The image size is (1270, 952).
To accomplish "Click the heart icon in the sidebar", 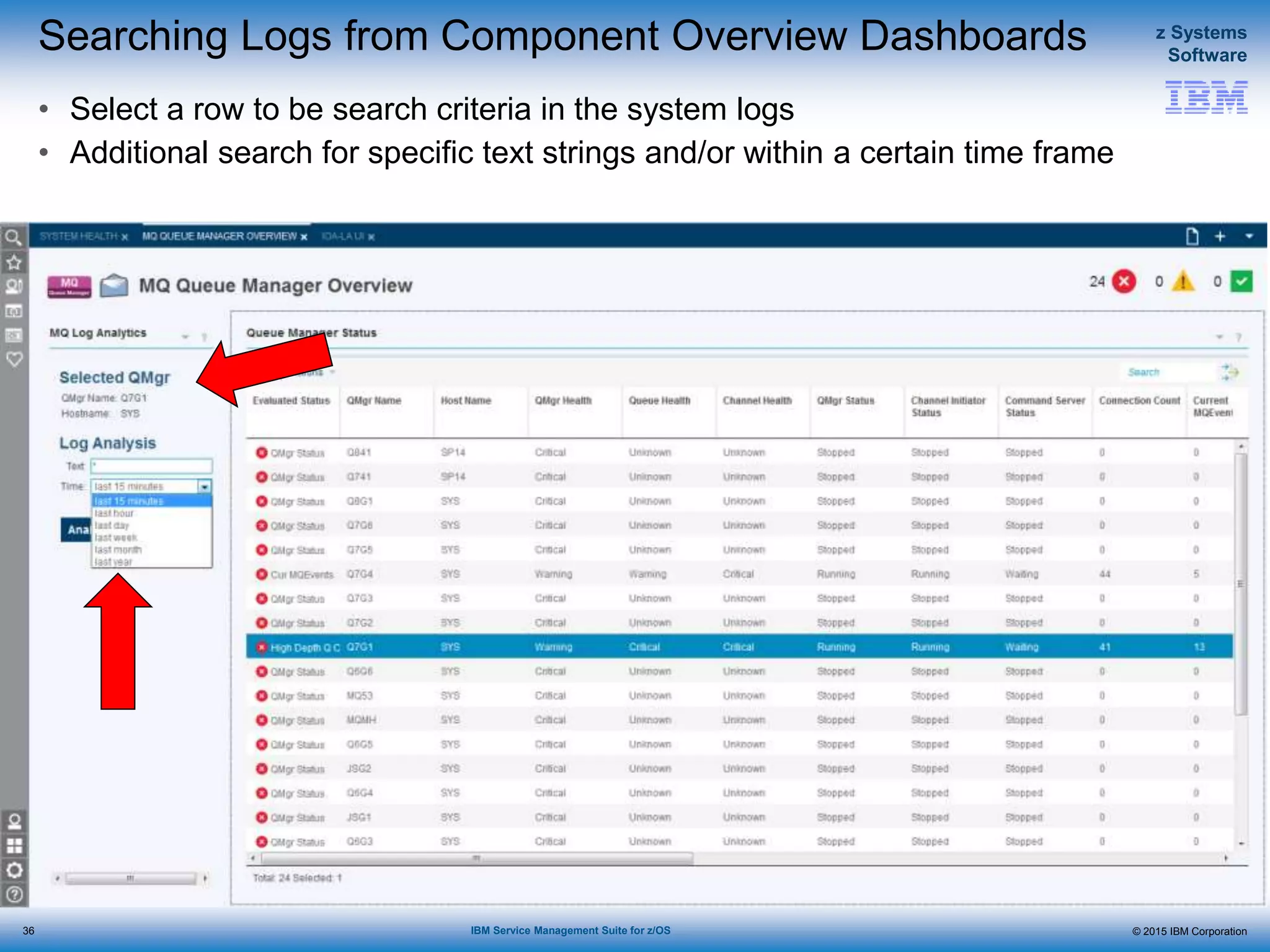I will 14,359.
